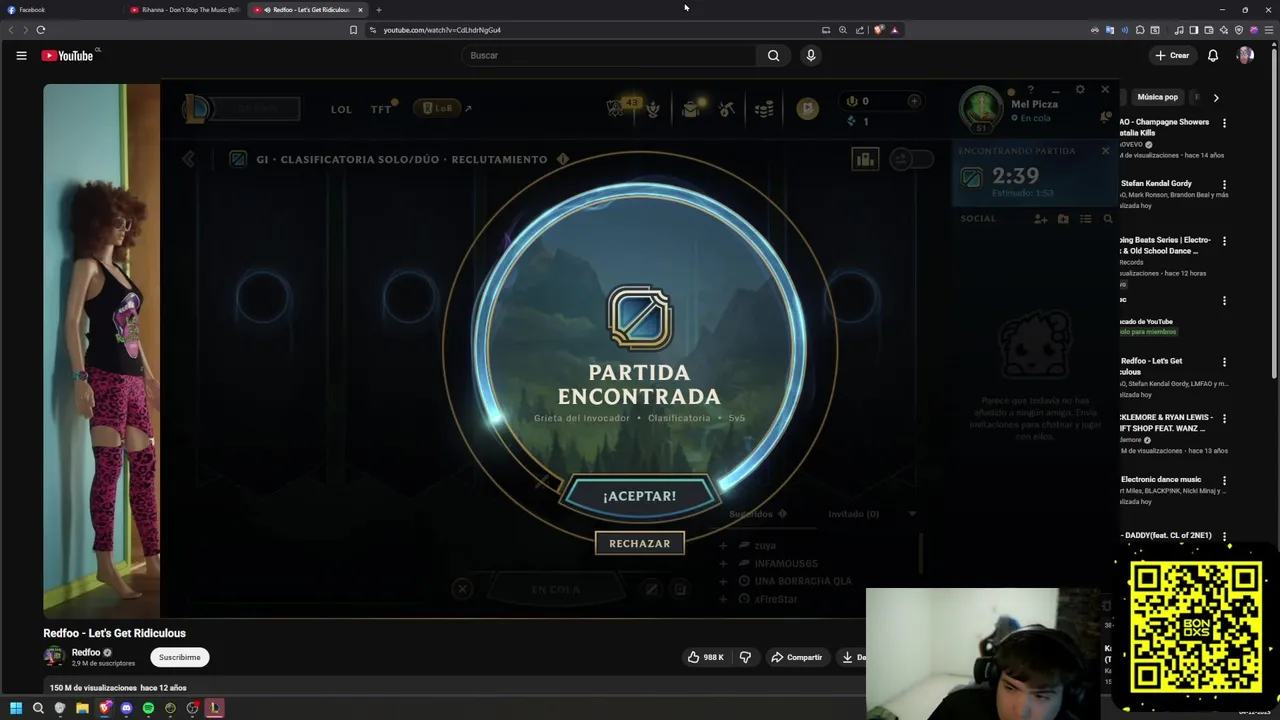This screenshot has height=720, width=1280.
Task: Click the browser address bar URL
Action: [x=442, y=30]
